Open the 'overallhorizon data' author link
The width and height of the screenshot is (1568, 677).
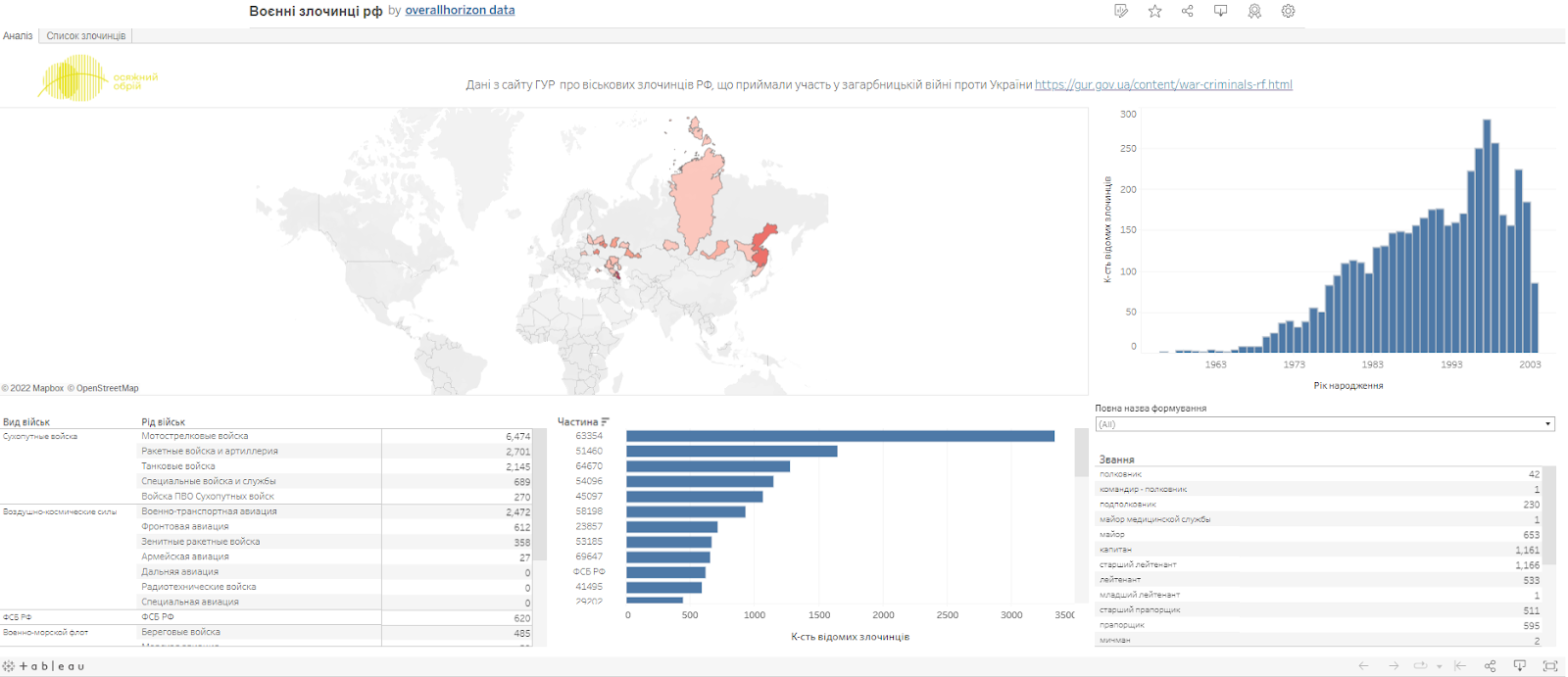pos(460,11)
